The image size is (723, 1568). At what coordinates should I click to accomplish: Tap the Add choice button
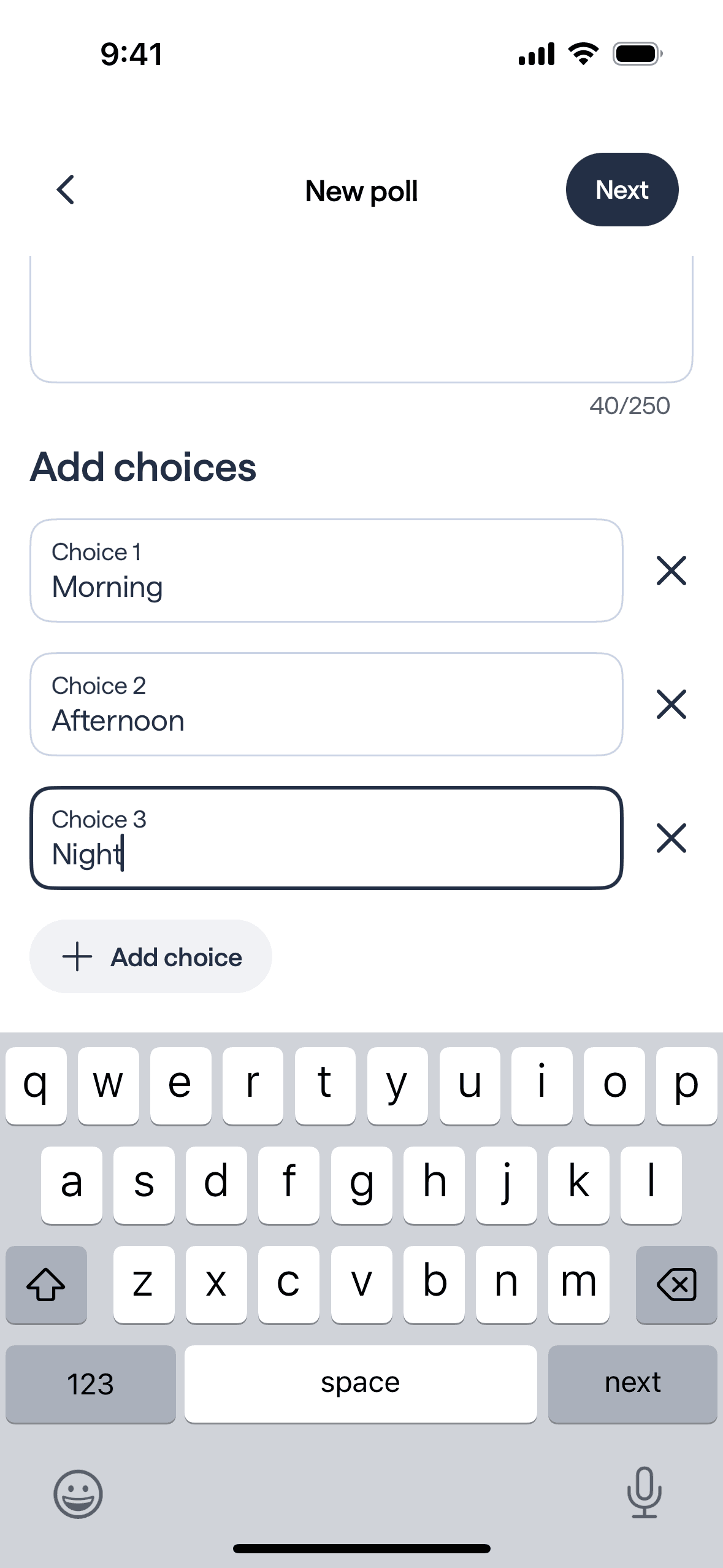(x=151, y=956)
